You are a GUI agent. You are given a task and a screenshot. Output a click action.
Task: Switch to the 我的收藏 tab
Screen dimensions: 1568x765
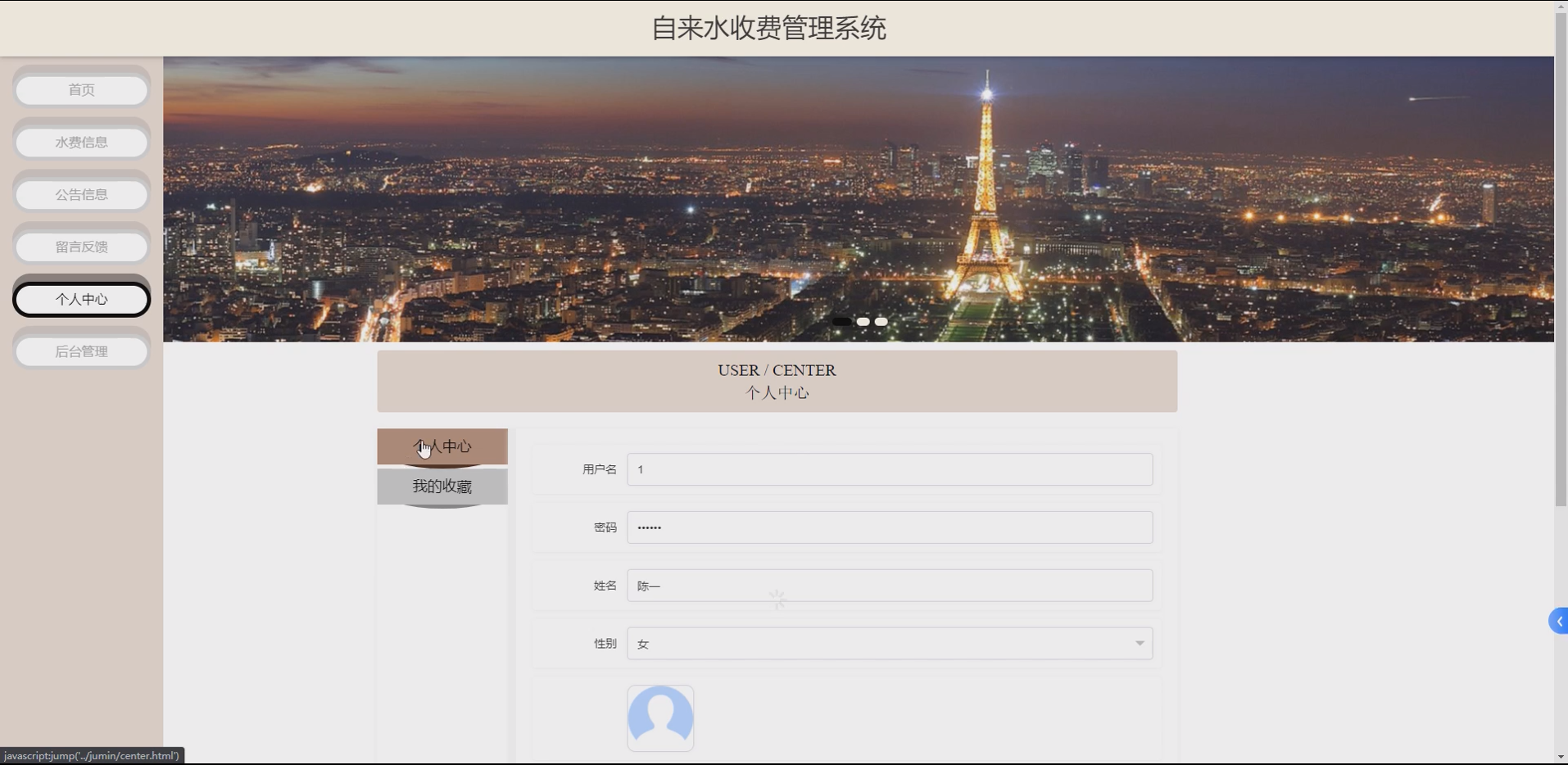click(442, 486)
